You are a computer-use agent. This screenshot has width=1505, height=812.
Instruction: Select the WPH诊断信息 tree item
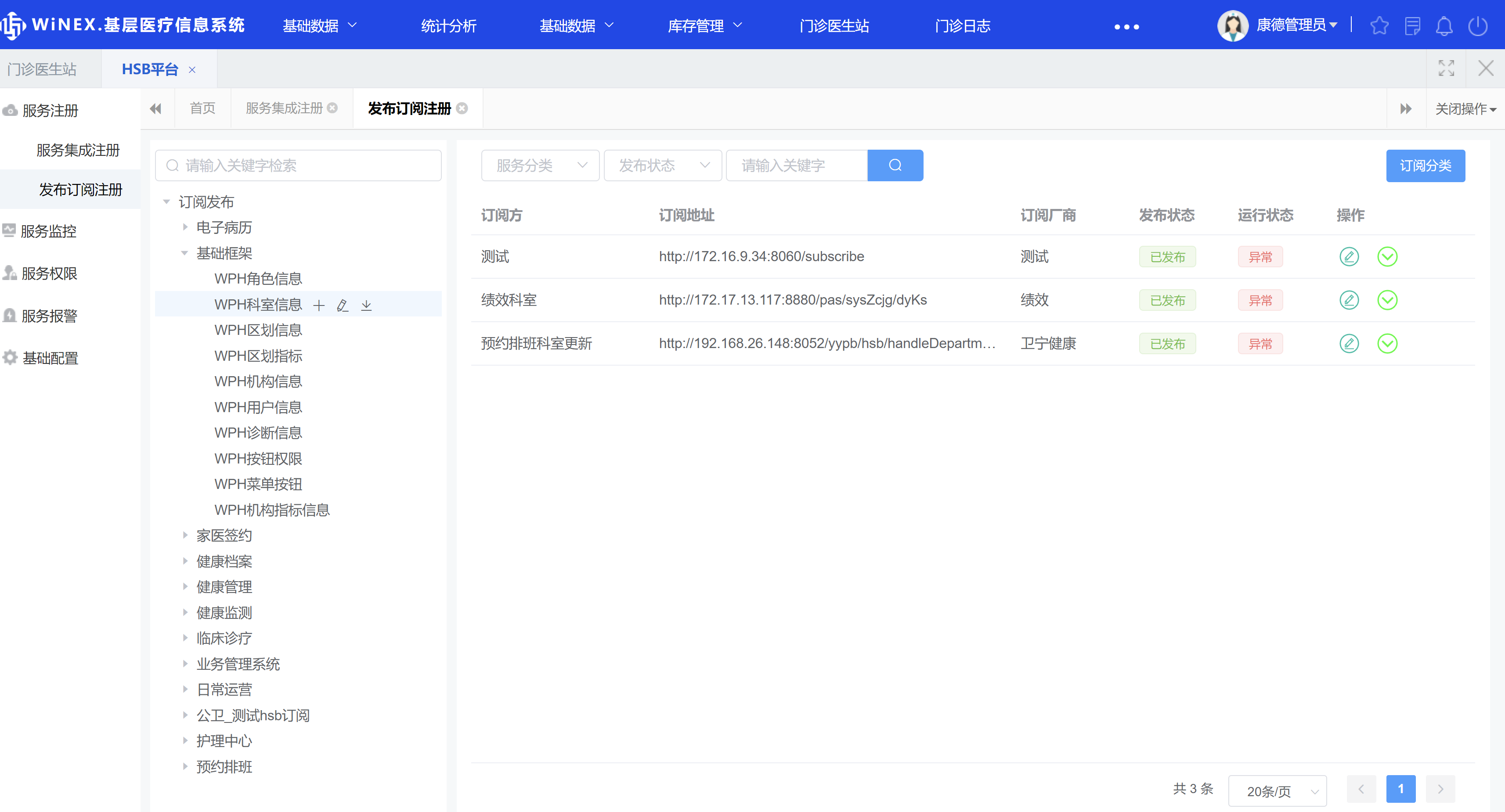[x=258, y=433]
